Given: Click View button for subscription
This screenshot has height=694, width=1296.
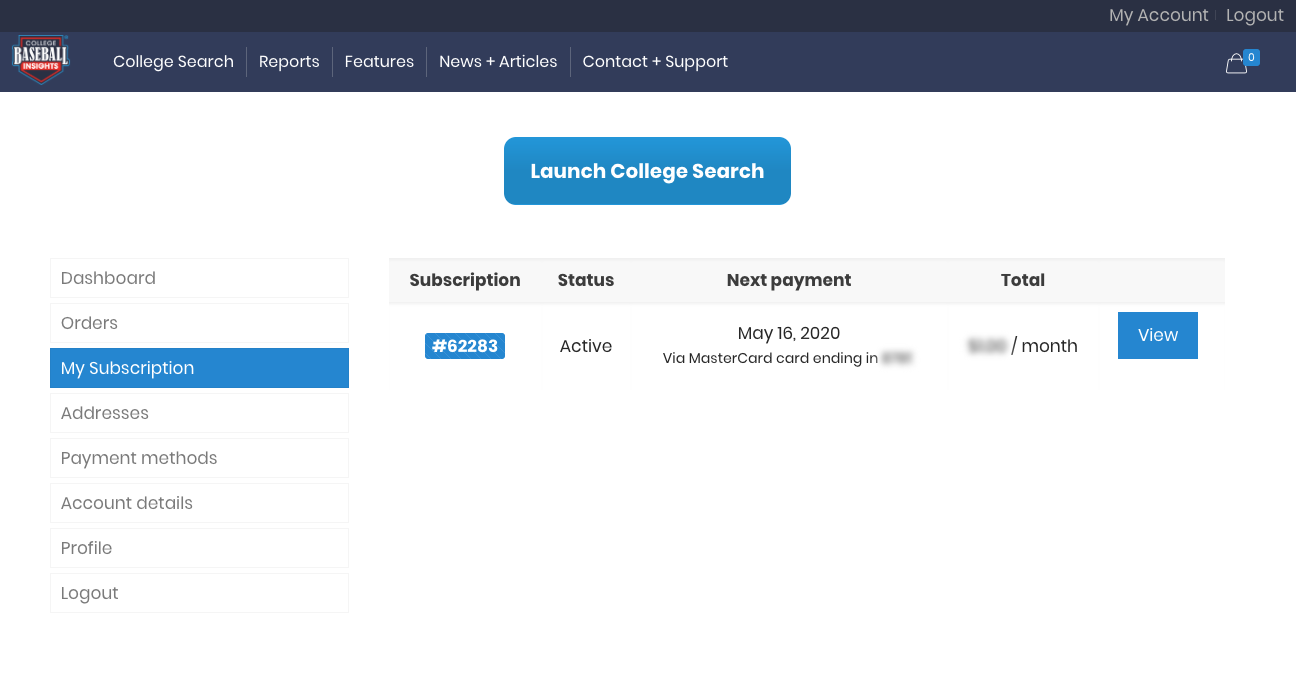Looking at the screenshot, I should (x=1157, y=335).
